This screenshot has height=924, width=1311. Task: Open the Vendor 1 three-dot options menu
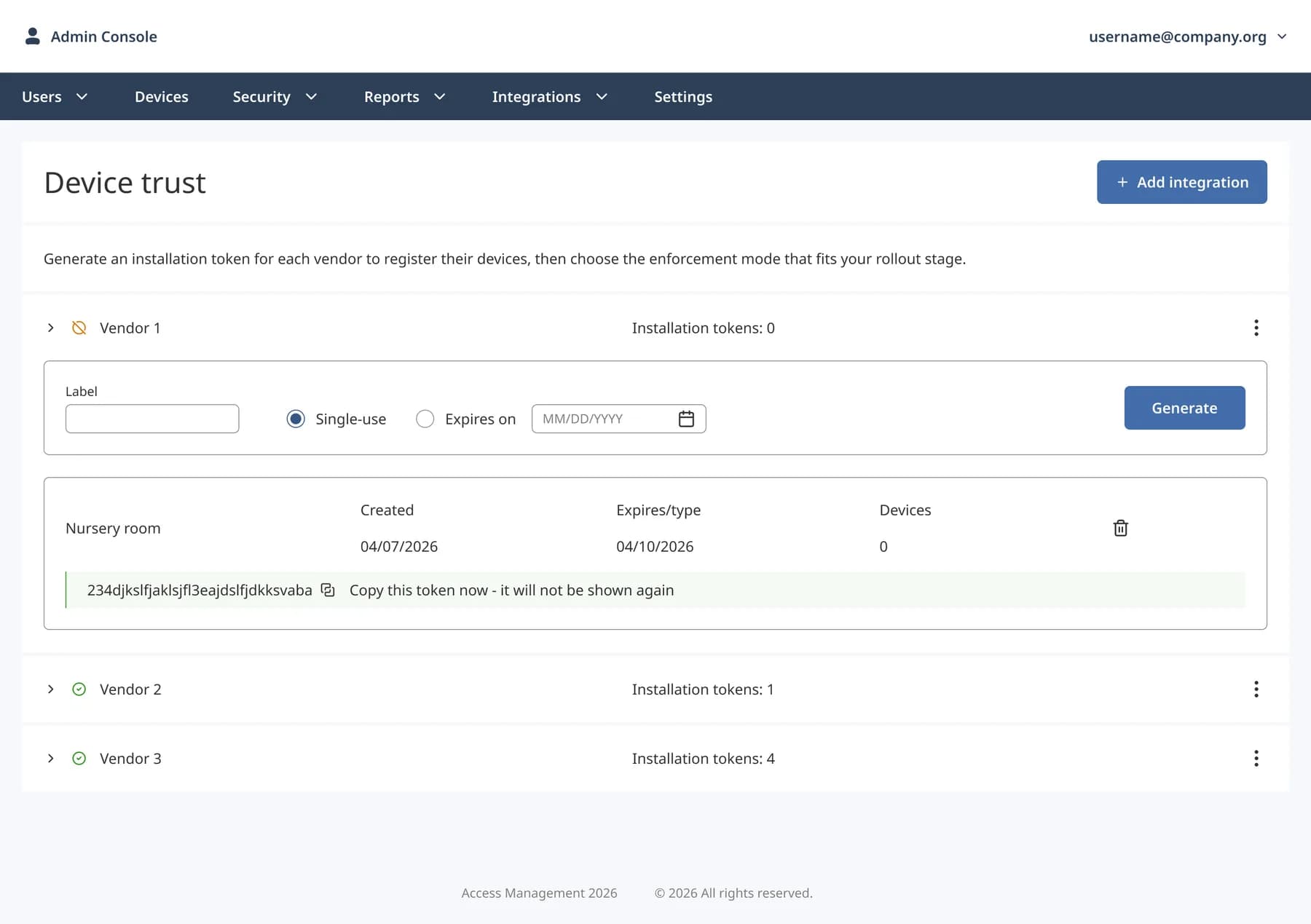coord(1256,328)
